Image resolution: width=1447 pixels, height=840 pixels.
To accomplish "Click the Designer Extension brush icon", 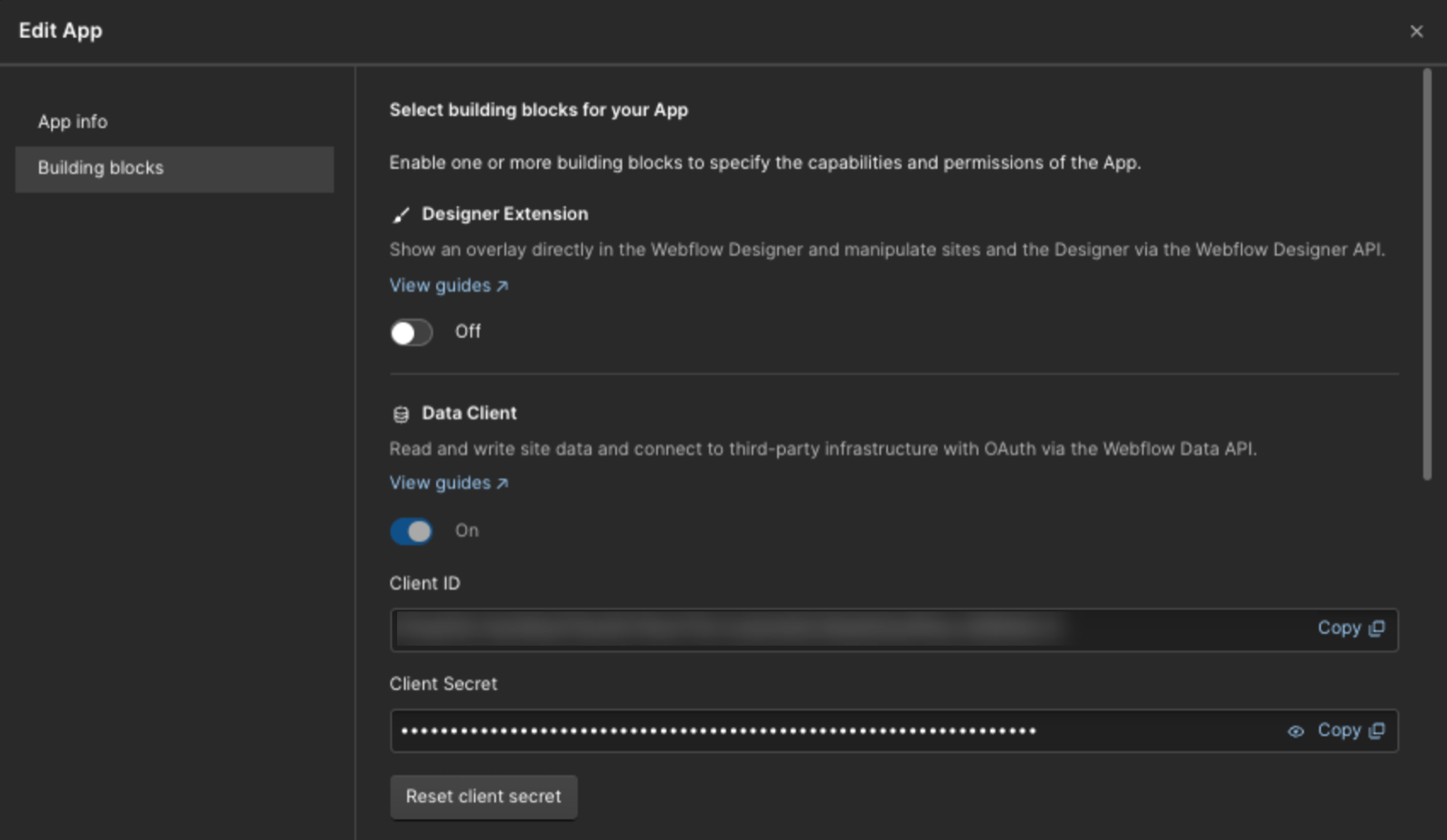I will [x=401, y=215].
